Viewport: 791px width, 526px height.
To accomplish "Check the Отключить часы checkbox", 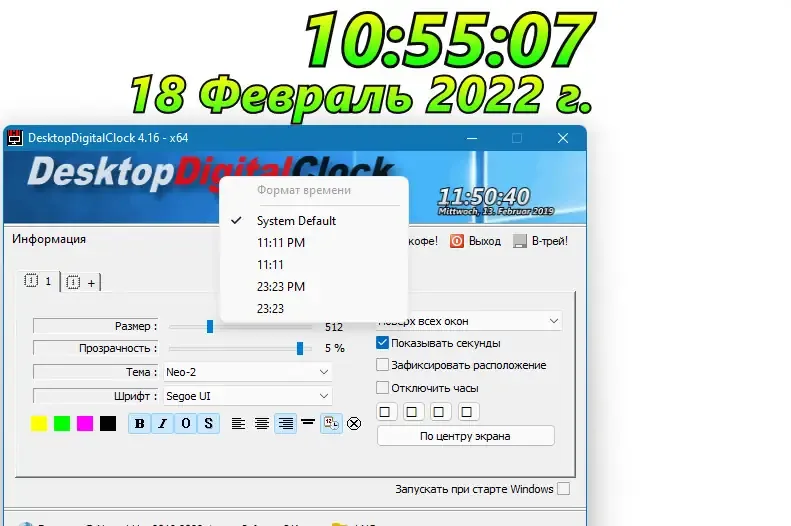I will 382,387.
